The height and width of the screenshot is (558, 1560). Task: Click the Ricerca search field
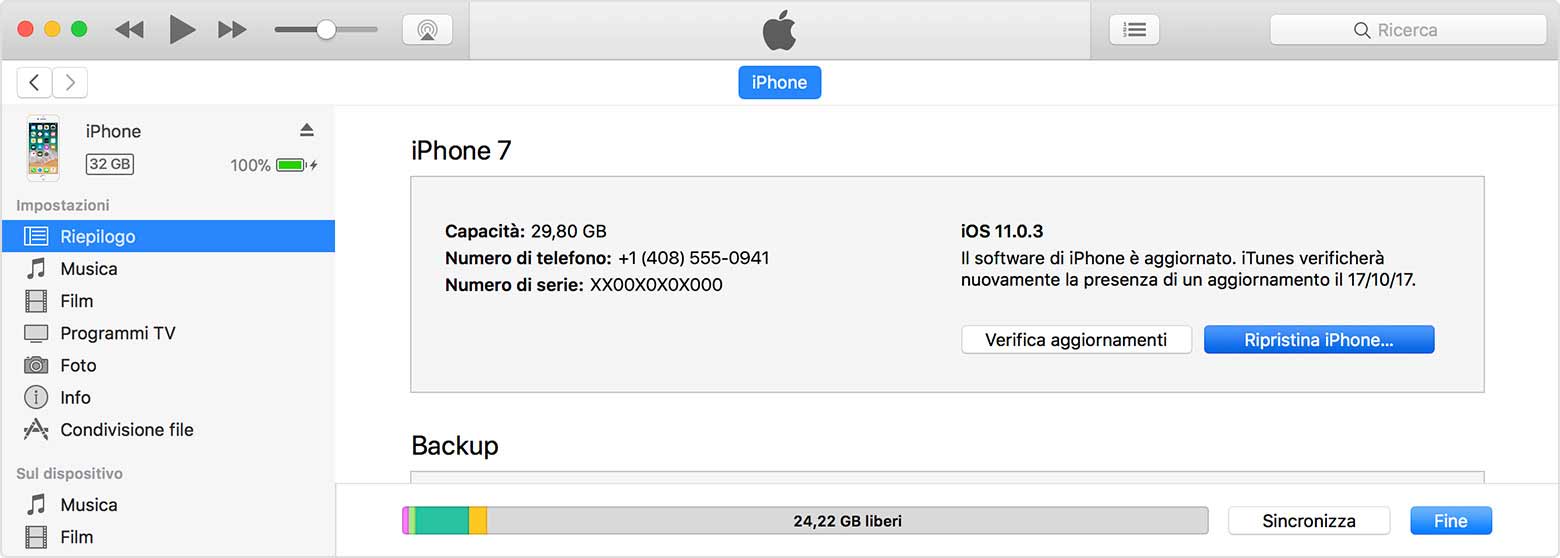tap(1408, 30)
